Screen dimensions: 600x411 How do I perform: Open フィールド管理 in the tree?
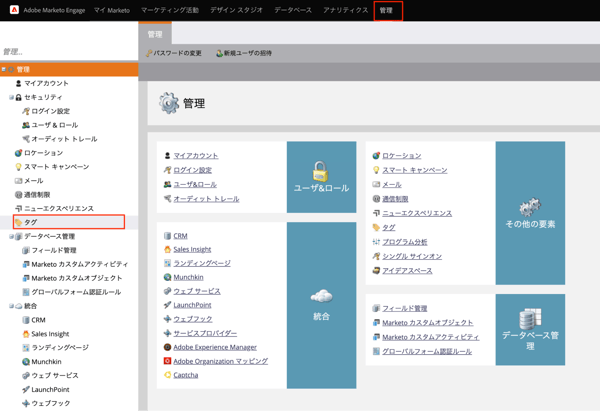[54, 250]
